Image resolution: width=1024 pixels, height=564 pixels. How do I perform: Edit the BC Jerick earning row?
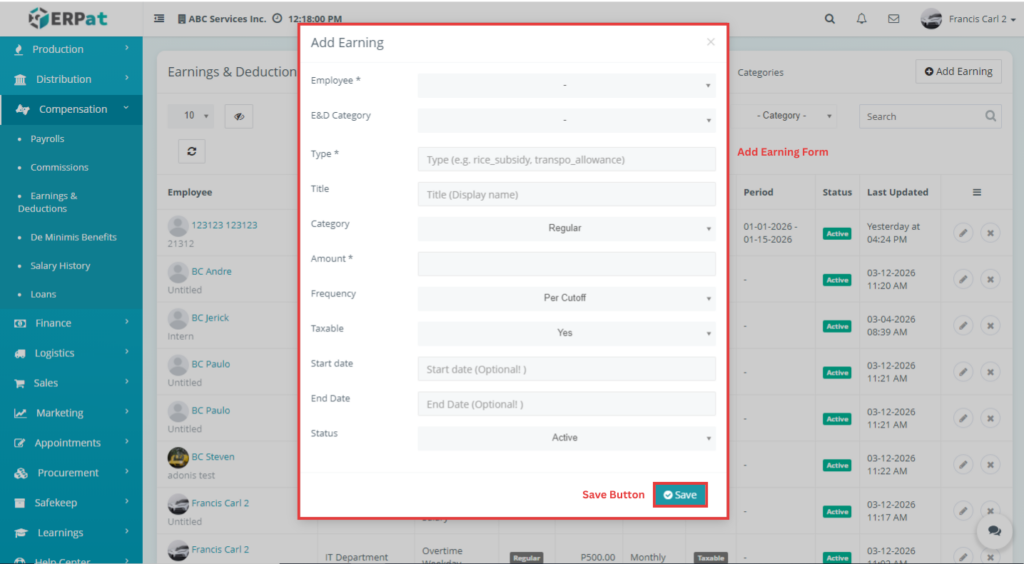coord(963,326)
